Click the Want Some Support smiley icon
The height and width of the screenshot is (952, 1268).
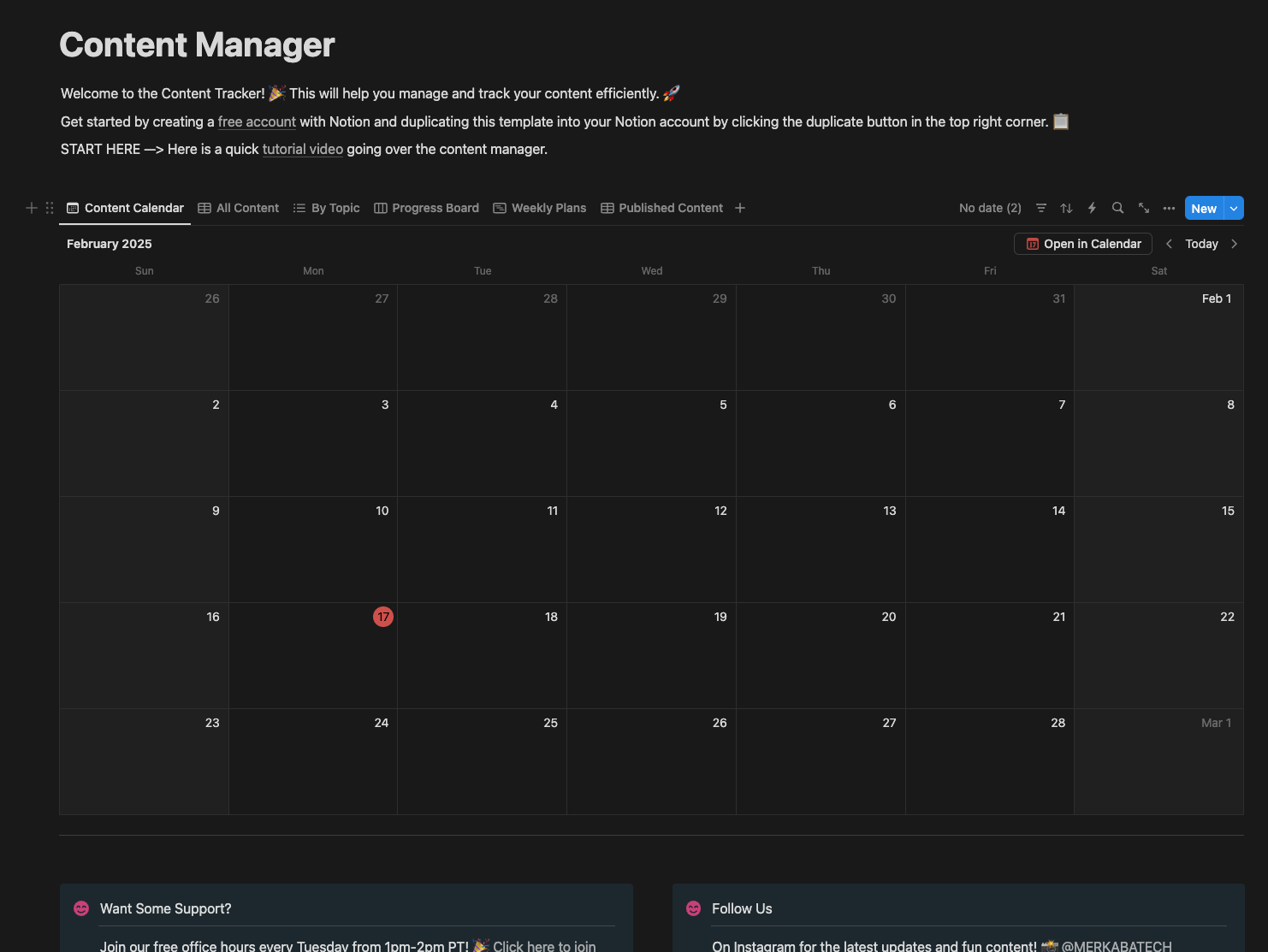[x=81, y=908]
